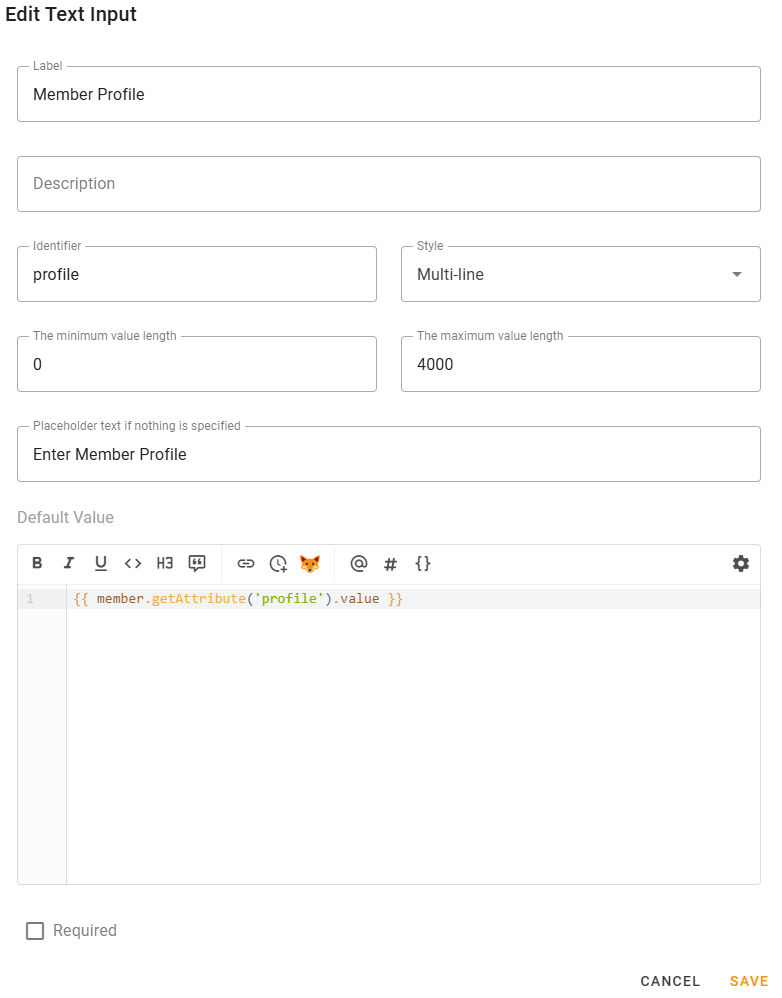
Task: Click the speech bubble toolbar icon
Action: tap(197, 563)
